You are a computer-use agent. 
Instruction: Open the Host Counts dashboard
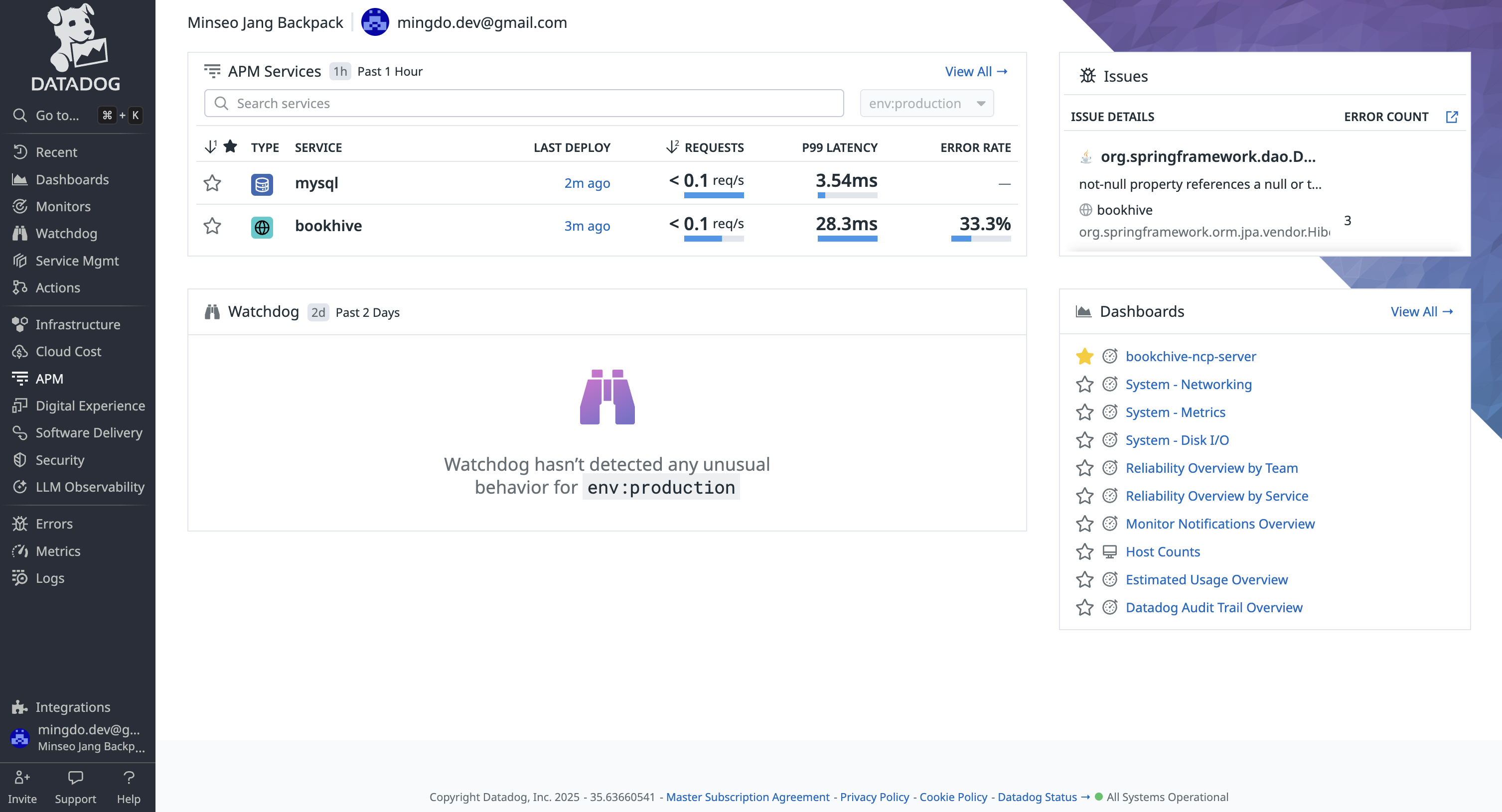1163,551
